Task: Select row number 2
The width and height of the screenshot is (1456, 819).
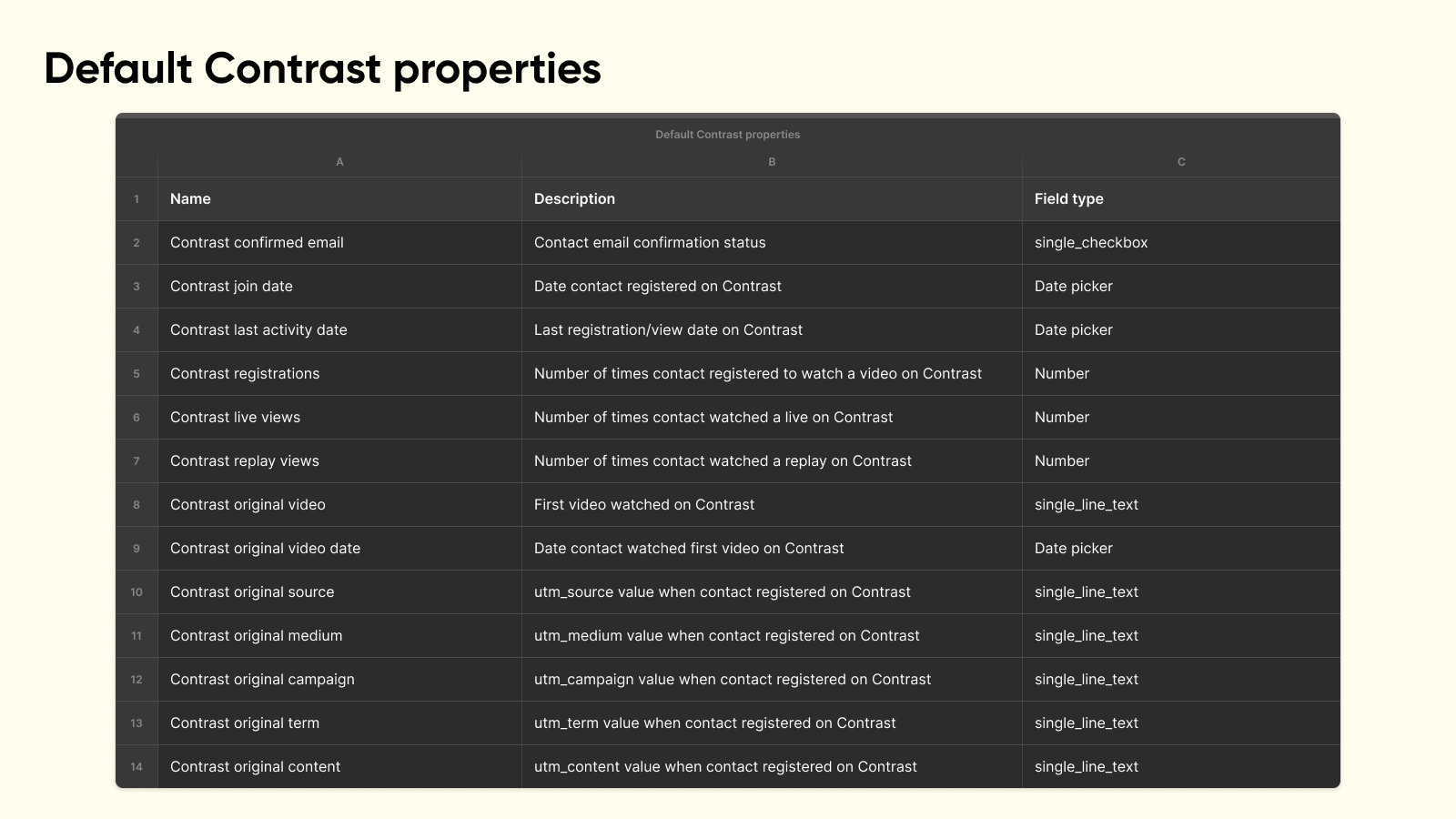Action: click(136, 242)
